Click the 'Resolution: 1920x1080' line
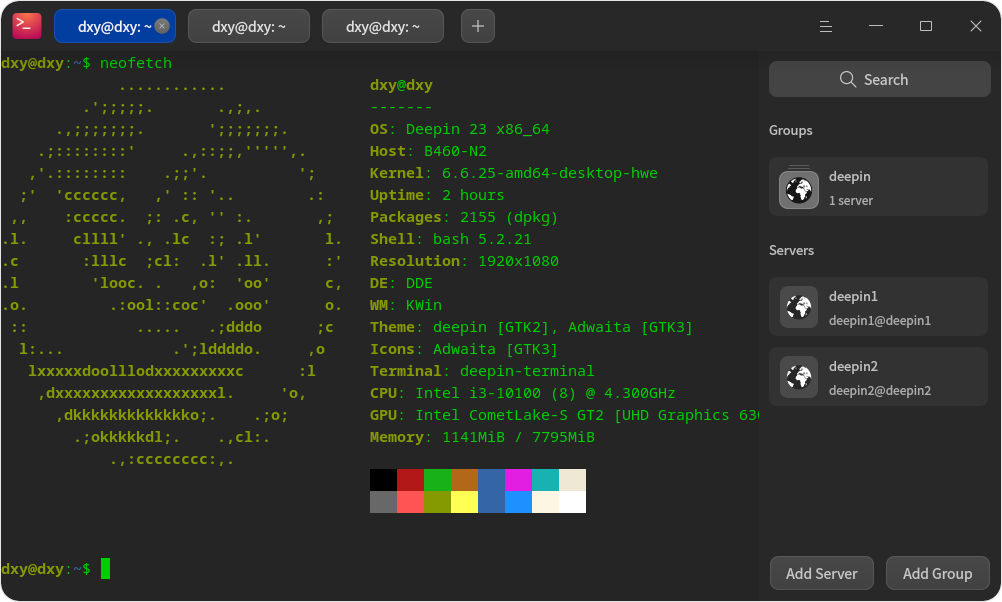The width and height of the screenshot is (1002, 602). click(464, 261)
